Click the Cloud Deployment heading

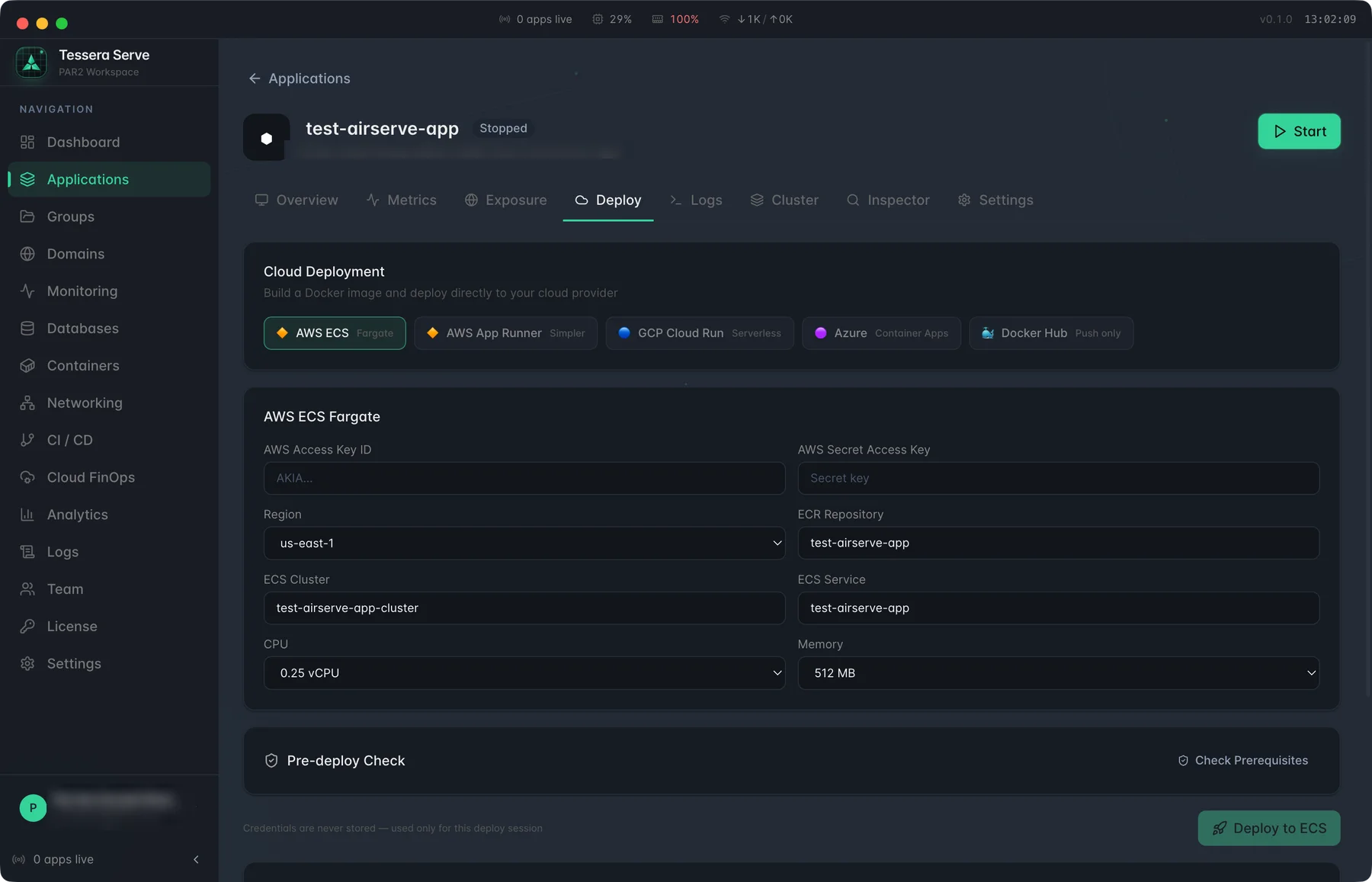pyautogui.click(x=324, y=271)
